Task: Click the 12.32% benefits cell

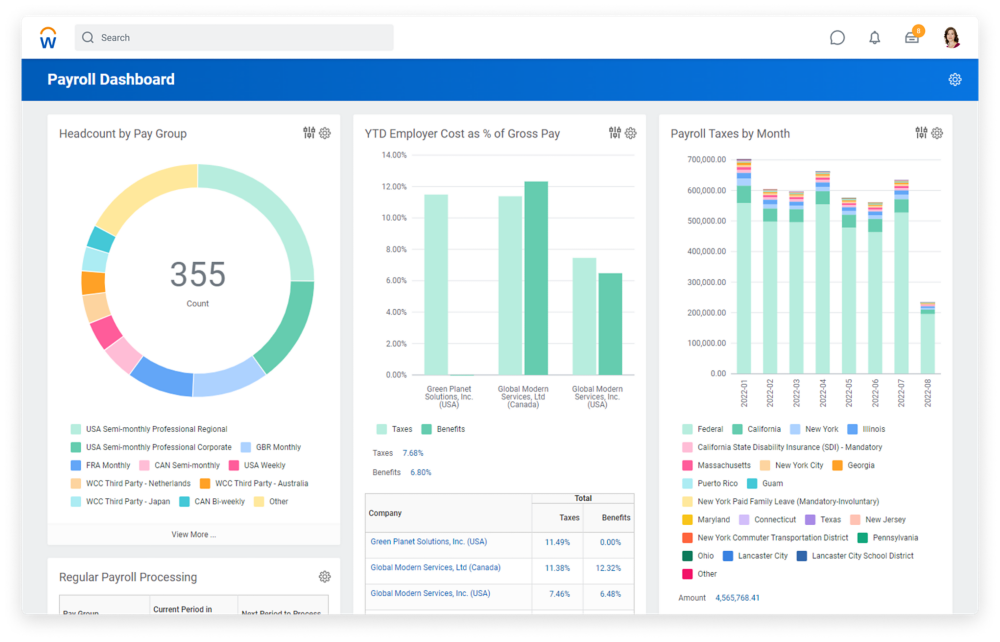Action: pyautogui.click(x=608, y=568)
